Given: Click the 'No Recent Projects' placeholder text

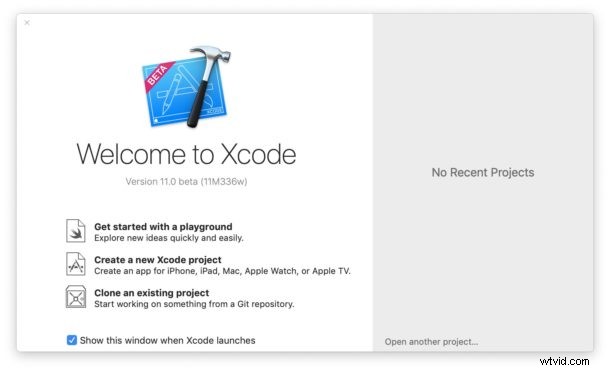Looking at the screenshot, I should [x=483, y=172].
